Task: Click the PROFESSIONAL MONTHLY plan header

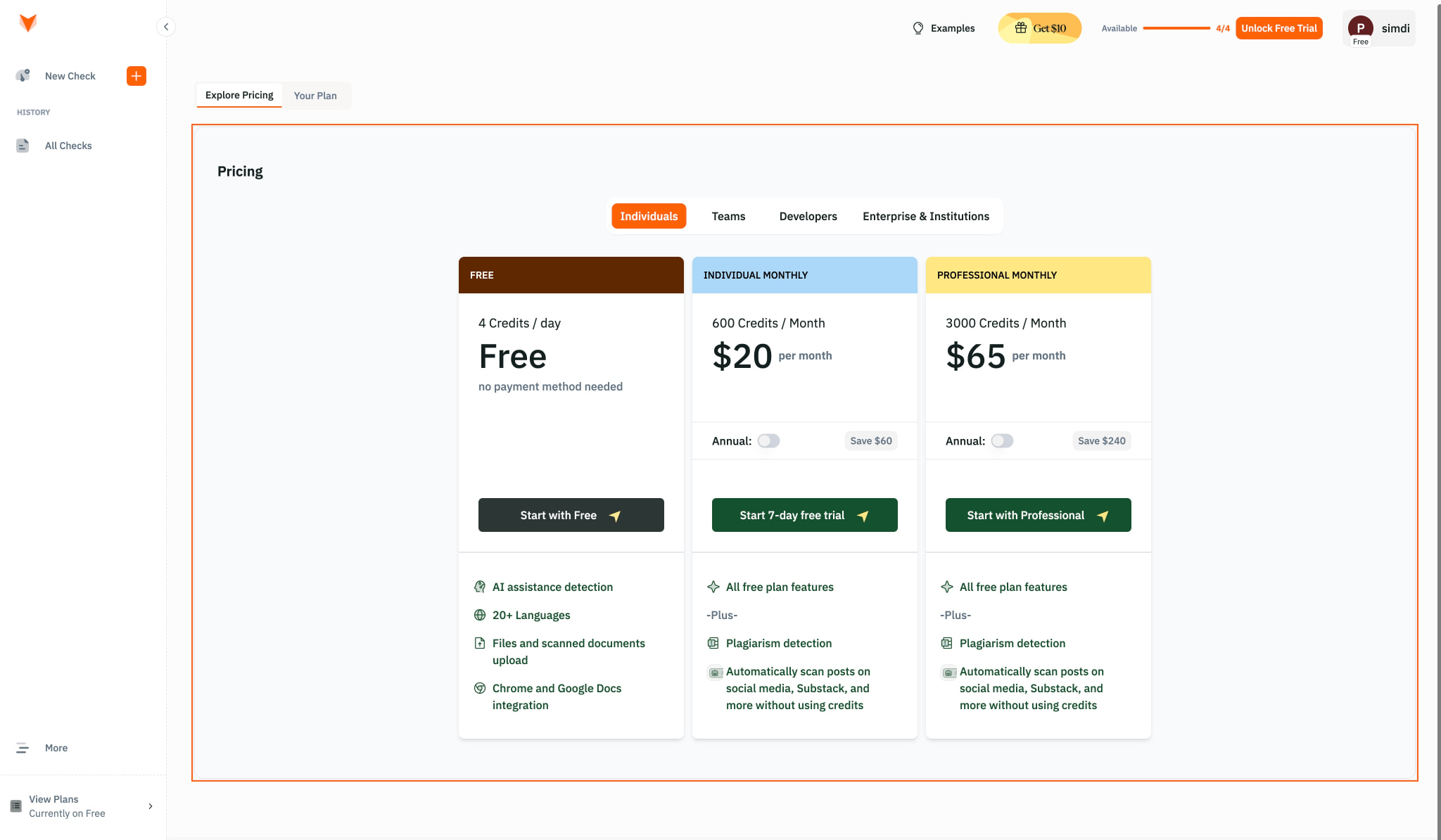Action: click(x=1039, y=275)
